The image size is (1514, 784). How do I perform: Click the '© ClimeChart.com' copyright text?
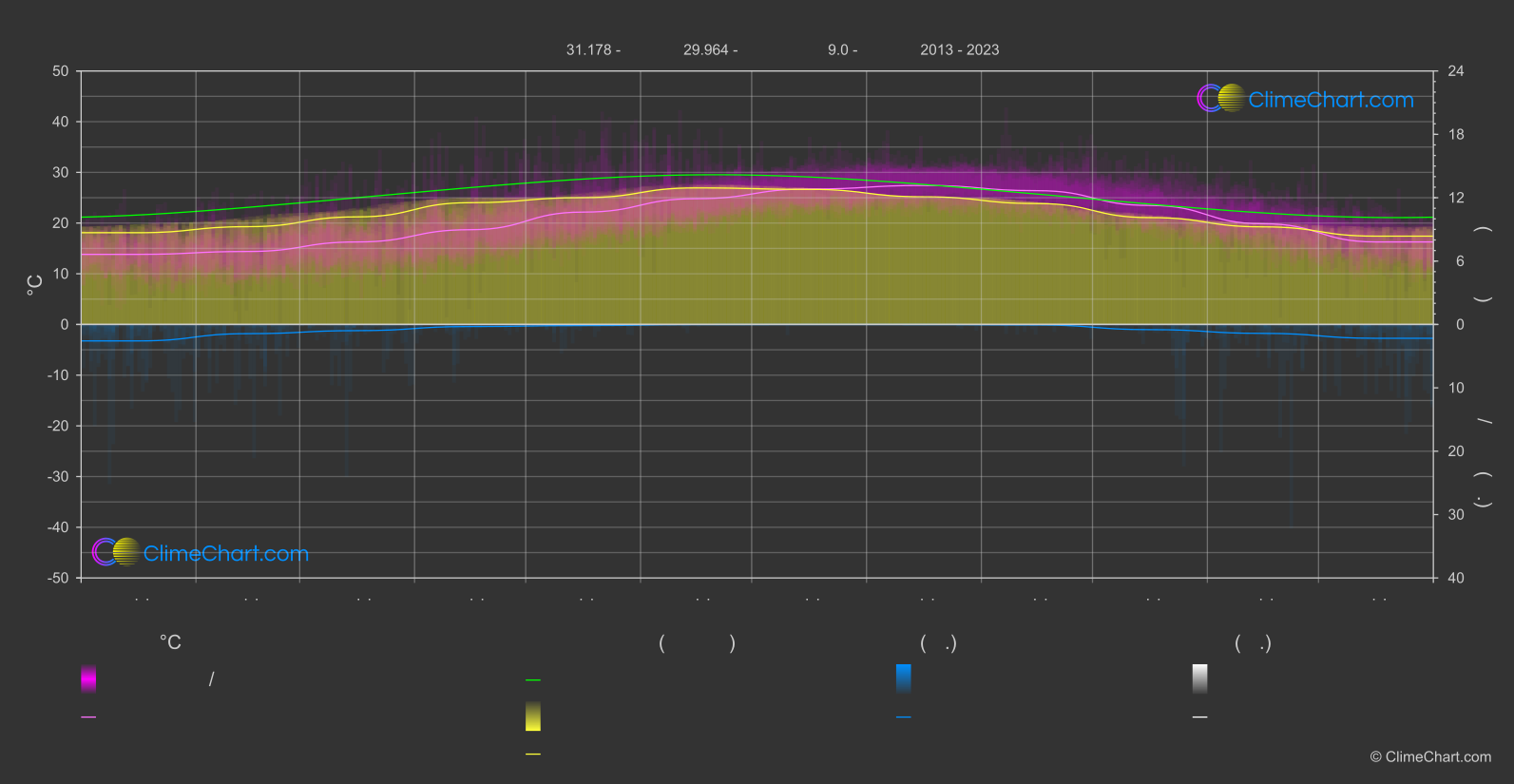coord(1430,757)
